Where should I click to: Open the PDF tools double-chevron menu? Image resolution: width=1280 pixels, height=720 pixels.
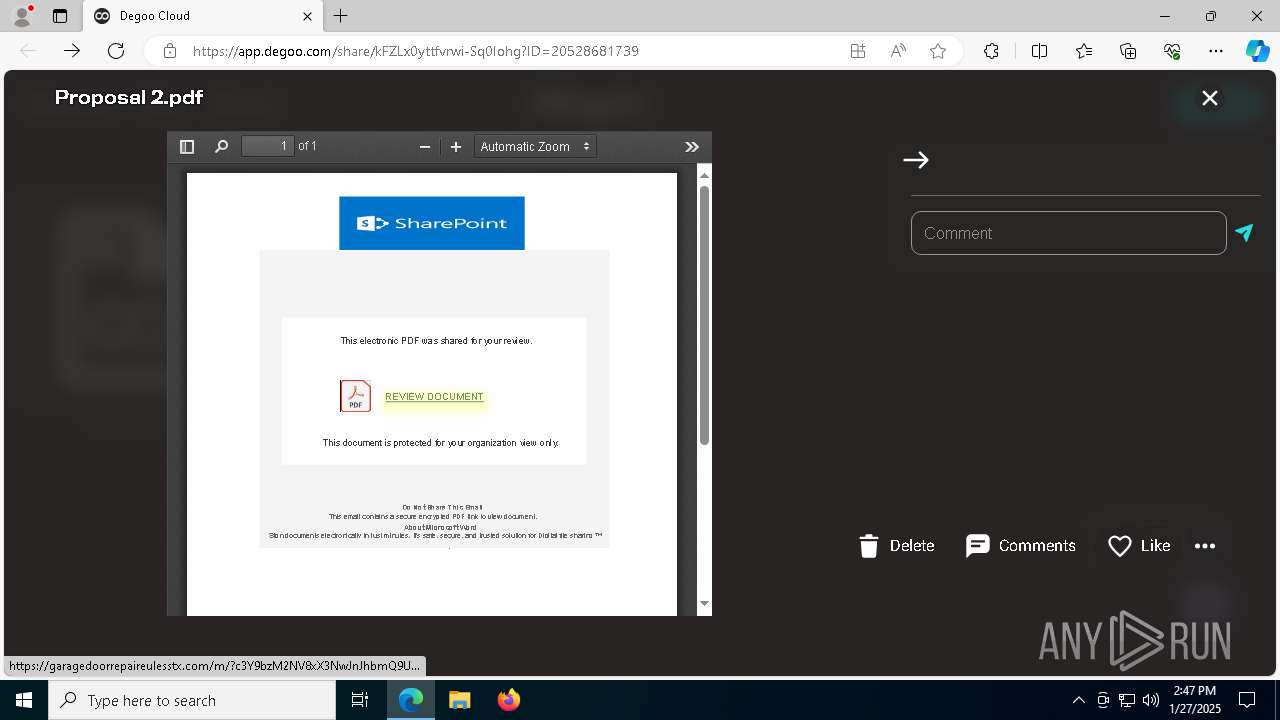(691, 147)
